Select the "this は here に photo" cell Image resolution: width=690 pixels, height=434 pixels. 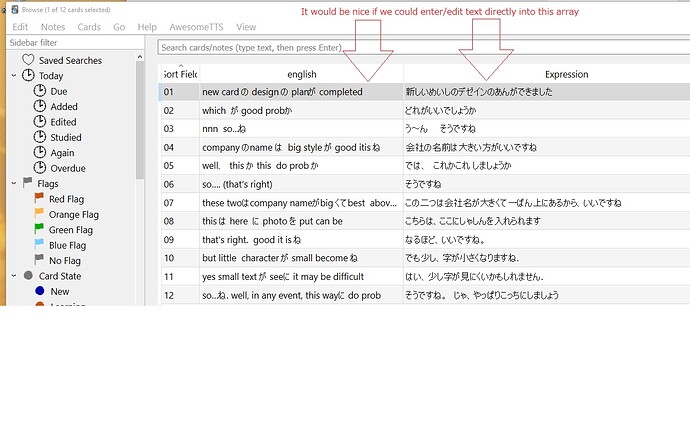[301, 221]
